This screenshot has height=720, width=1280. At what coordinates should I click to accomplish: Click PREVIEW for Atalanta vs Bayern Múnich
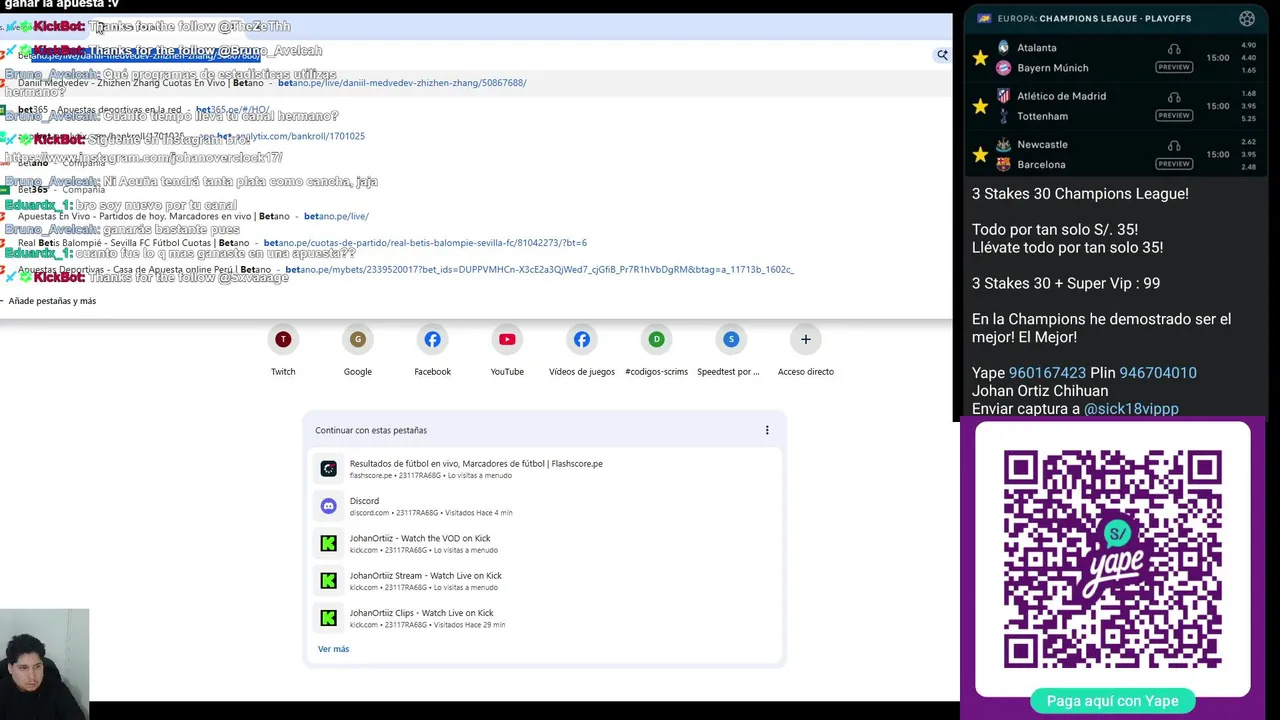(x=1174, y=67)
